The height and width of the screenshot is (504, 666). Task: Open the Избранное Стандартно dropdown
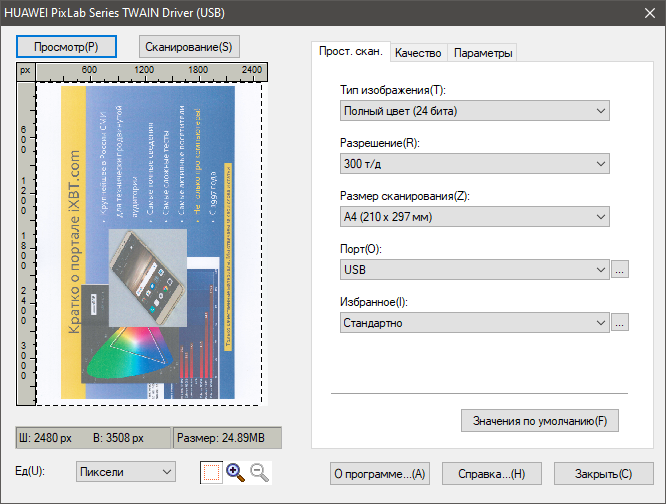tap(474, 323)
